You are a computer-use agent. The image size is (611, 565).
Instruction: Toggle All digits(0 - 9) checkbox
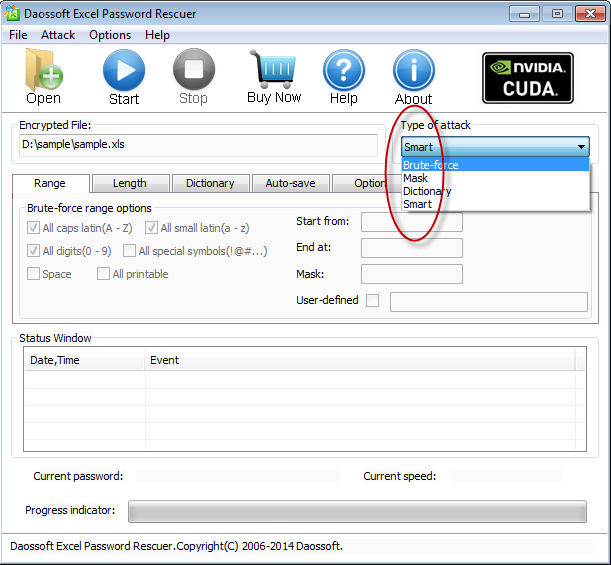[x=33, y=251]
